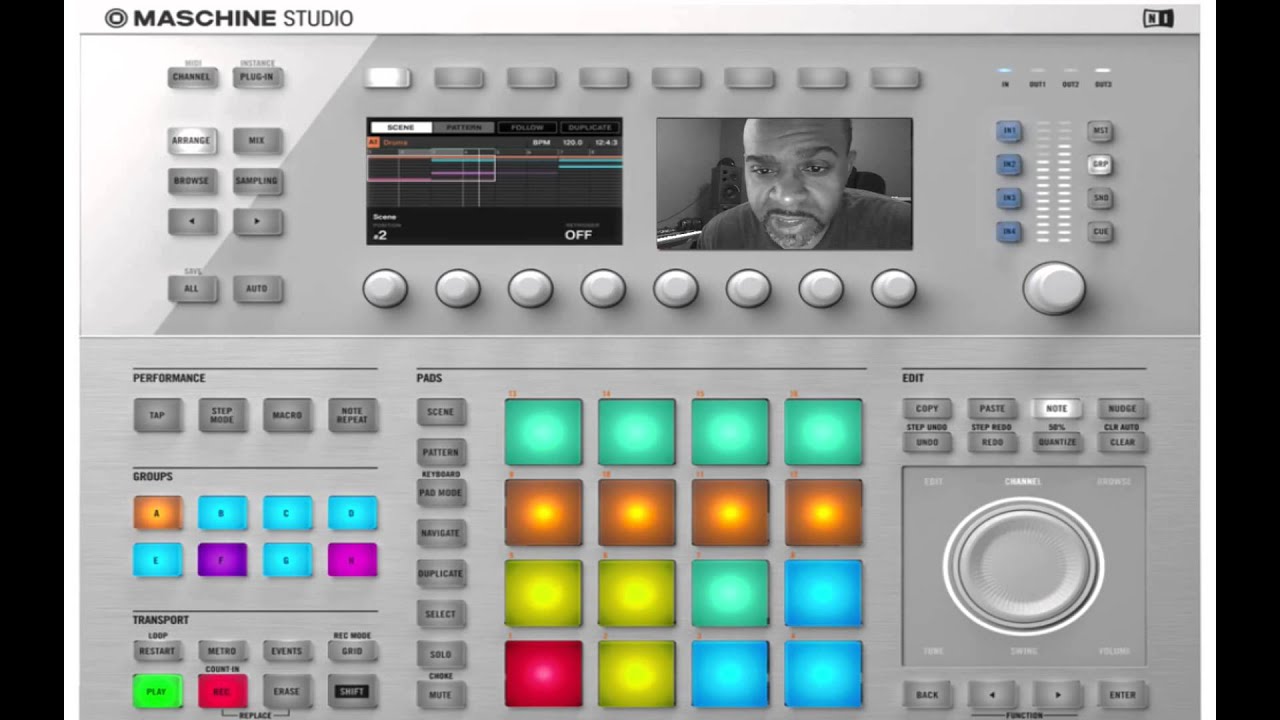Select the GRP level button
Viewport: 1280px width, 720px height.
point(1100,164)
